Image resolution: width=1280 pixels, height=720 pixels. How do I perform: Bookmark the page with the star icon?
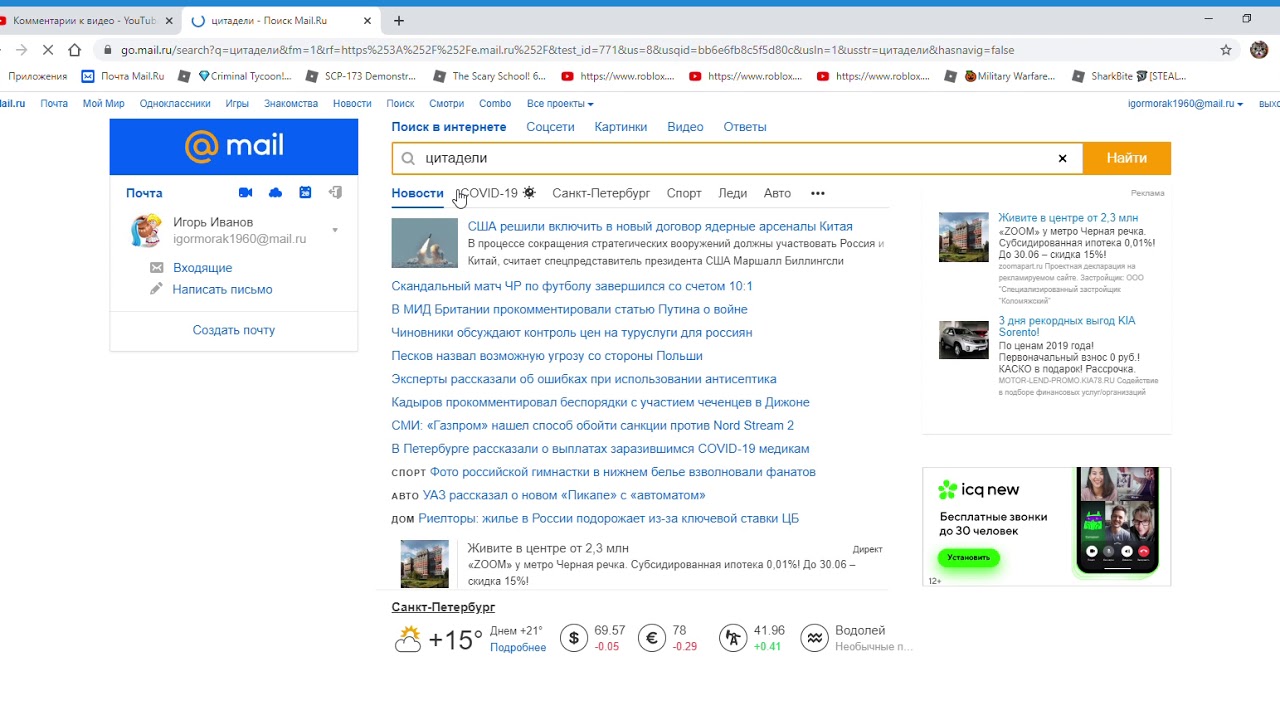pos(1226,50)
